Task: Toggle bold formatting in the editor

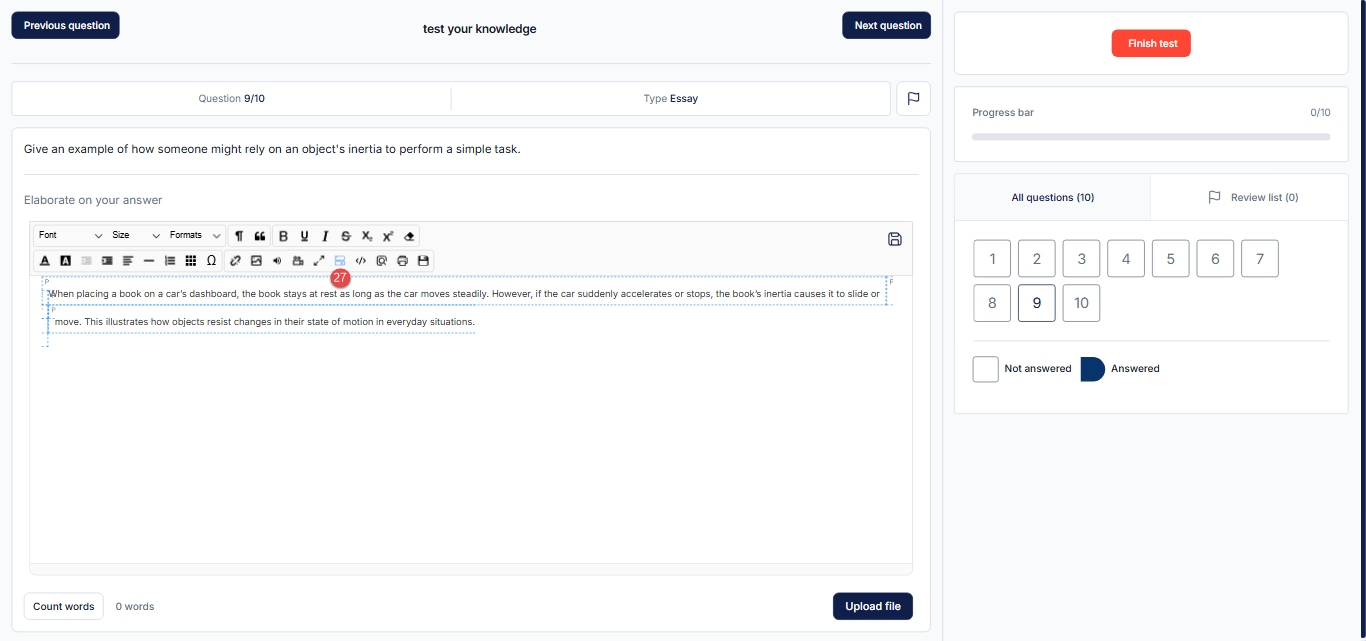Action: point(283,236)
